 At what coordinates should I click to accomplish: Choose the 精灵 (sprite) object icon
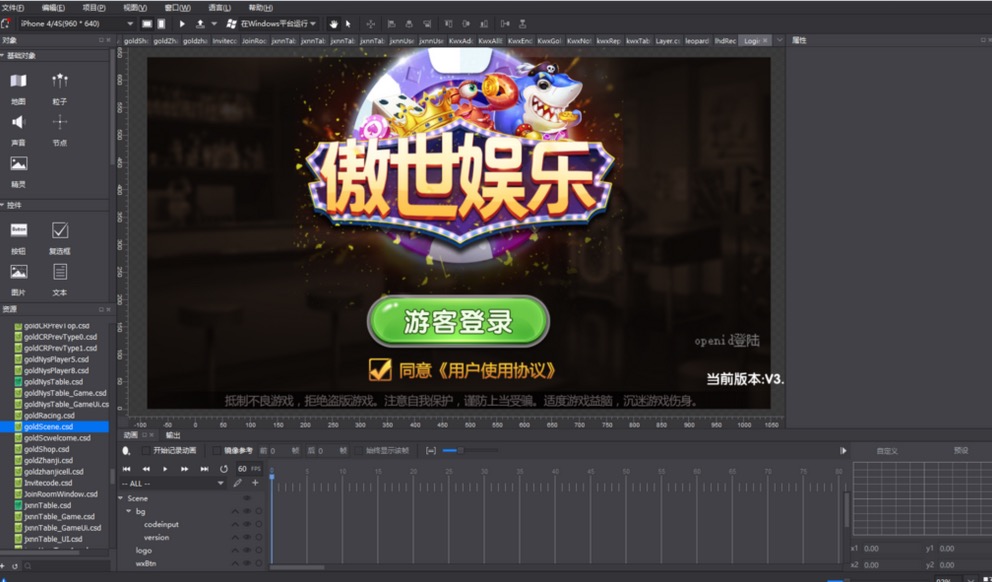(18, 164)
